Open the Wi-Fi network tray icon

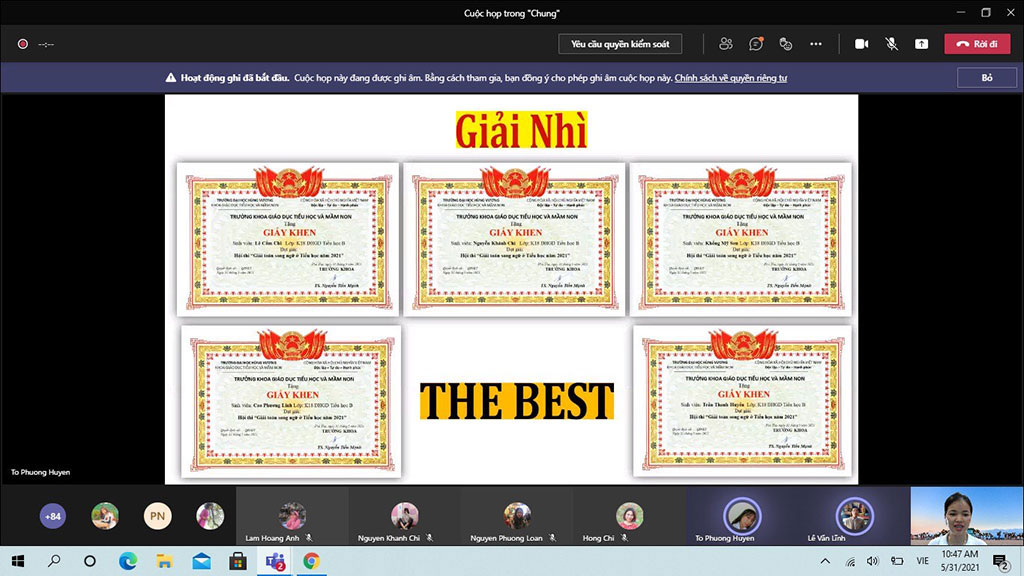[x=850, y=561]
